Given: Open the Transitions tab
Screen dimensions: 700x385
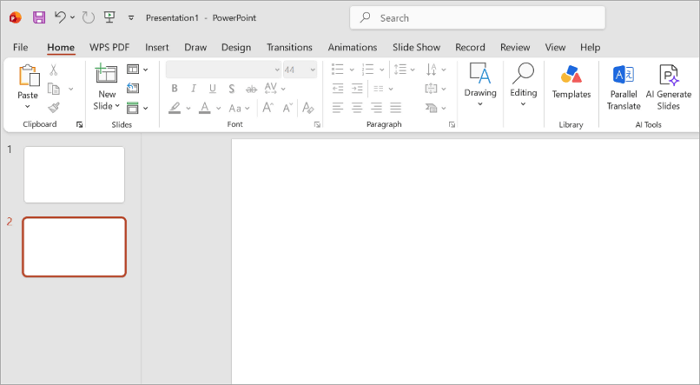Looking at the screenshot, I should pyautogui.click(x=289, y=47).
